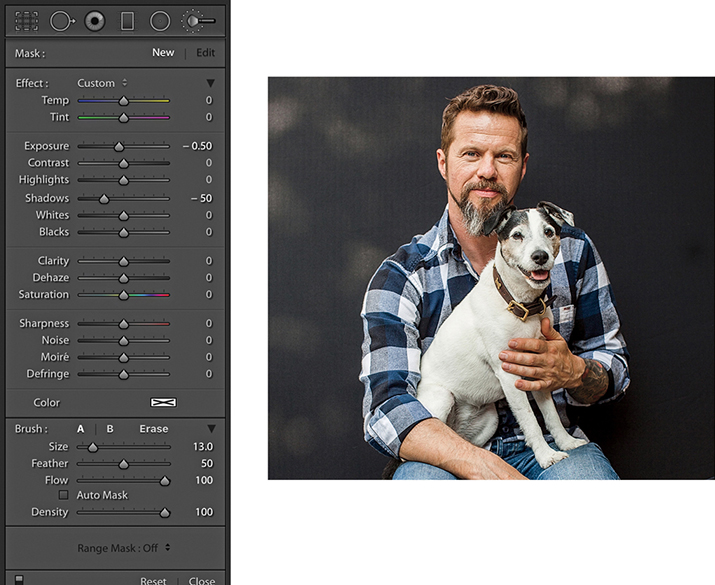715x585 pixels.
Task: Switch mask mode to New
Action: 163,53
